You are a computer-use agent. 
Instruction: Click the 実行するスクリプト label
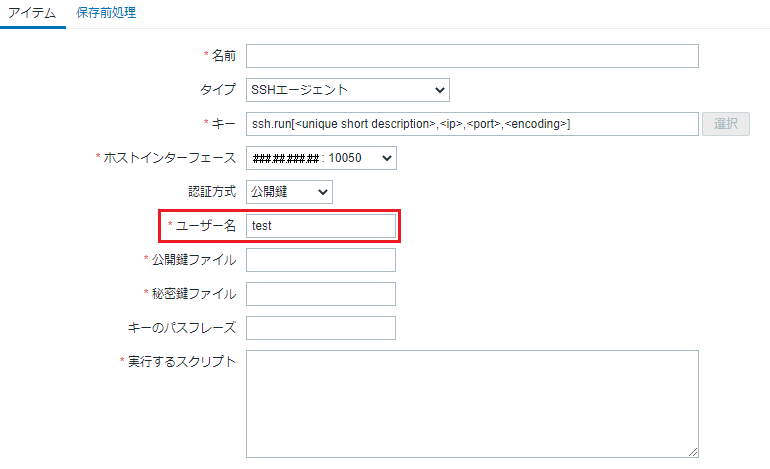point(182,361)
